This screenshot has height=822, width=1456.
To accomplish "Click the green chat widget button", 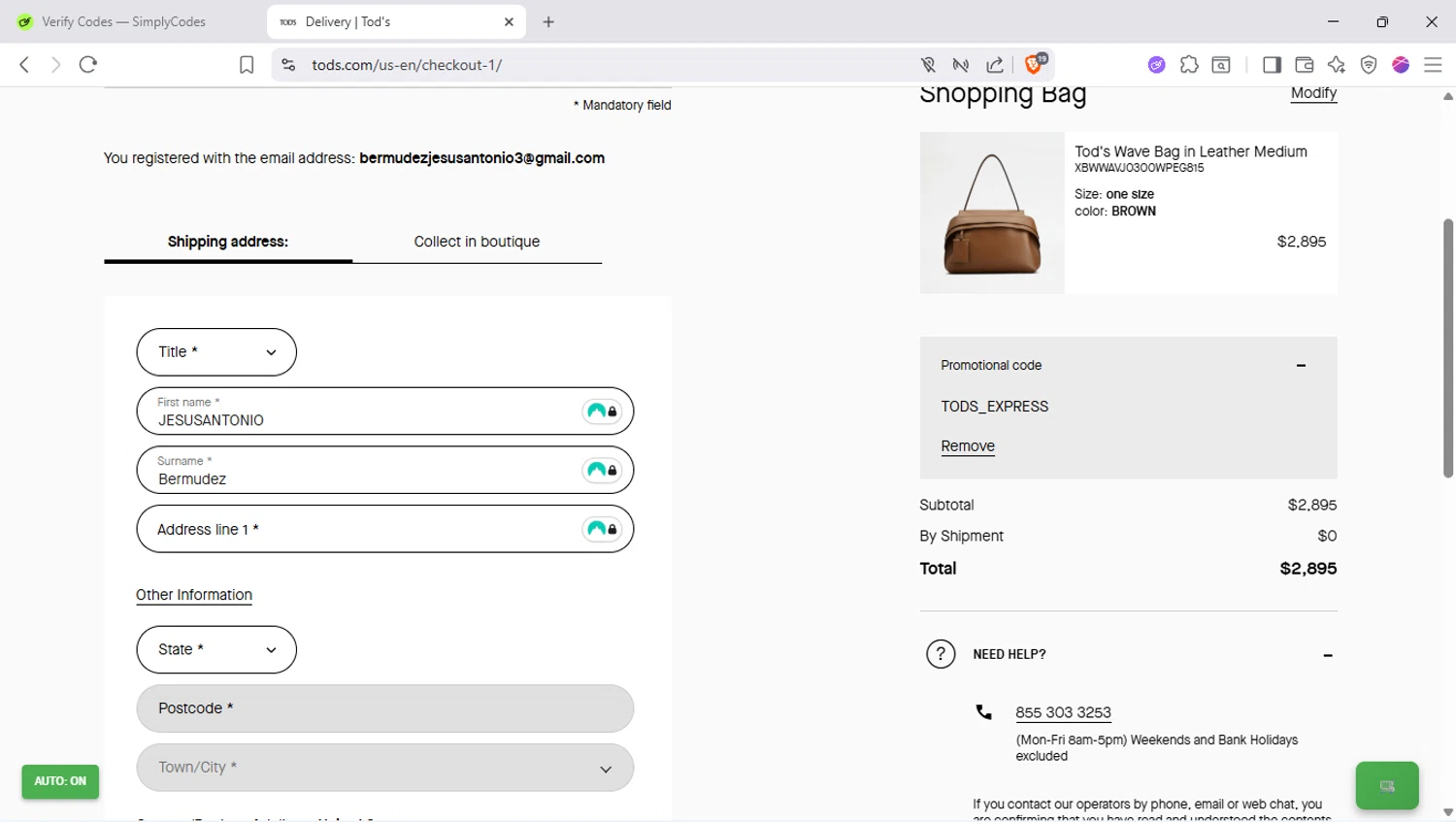I will pyautogui.click(x=1387, y=785).
